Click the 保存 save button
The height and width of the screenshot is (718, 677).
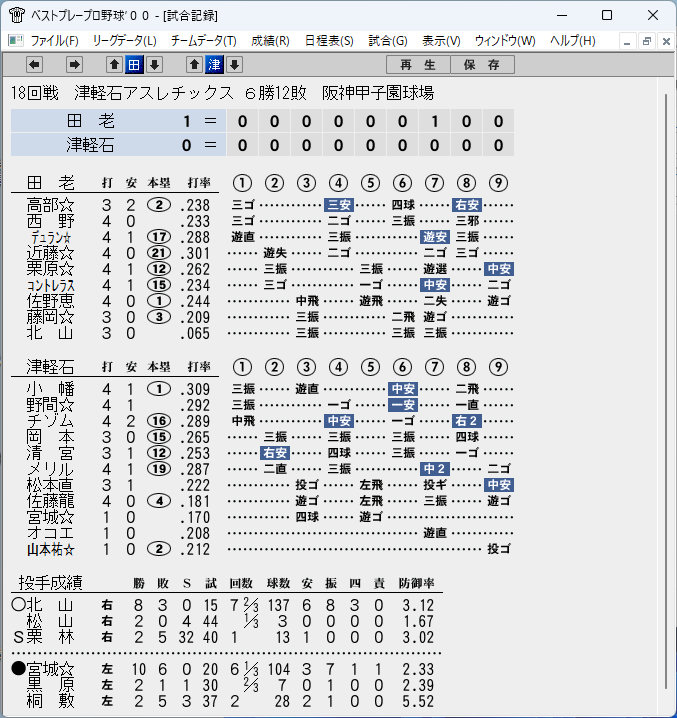[x=482, y=65]
